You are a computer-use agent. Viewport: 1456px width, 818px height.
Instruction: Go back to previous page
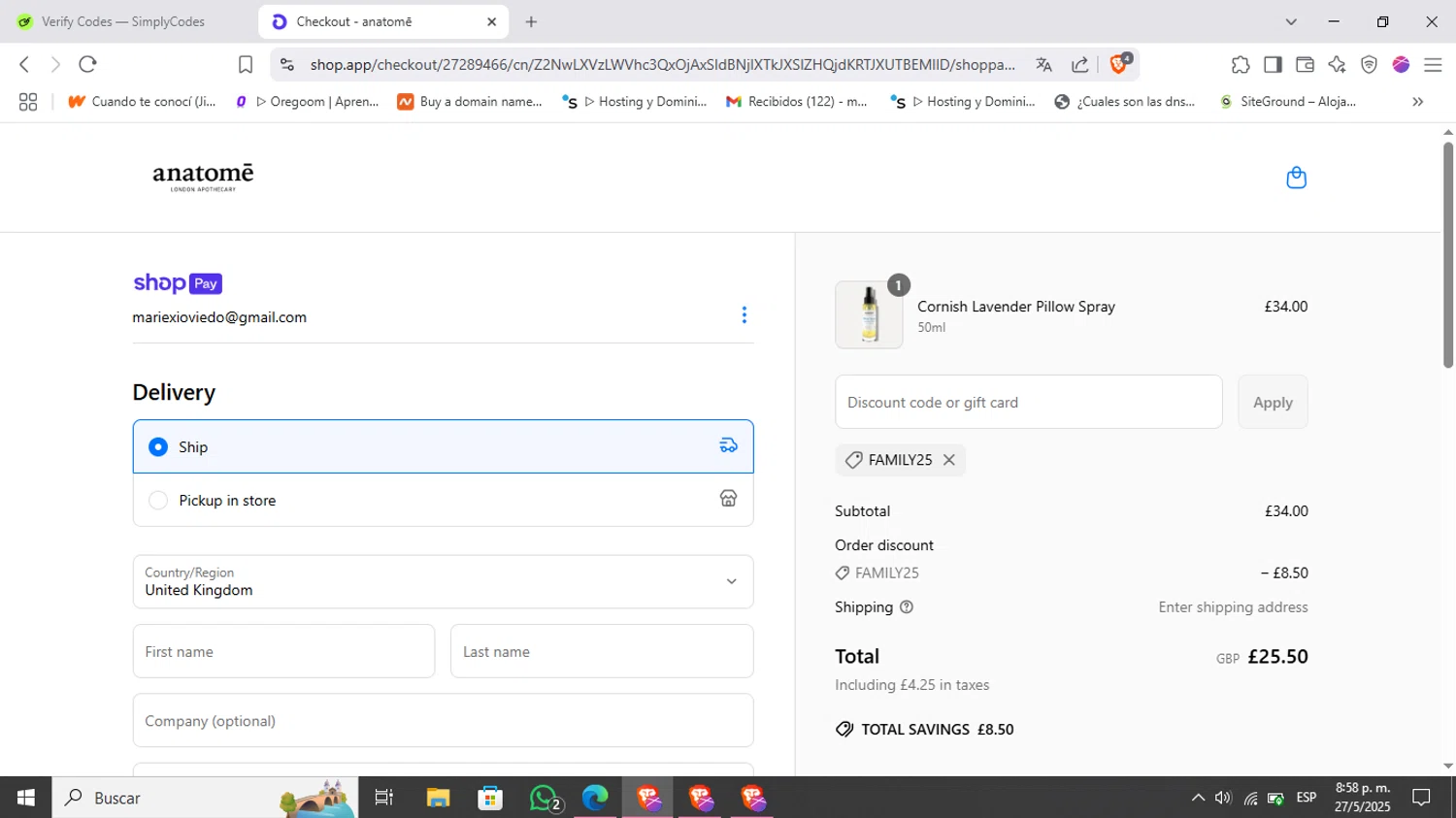[x=24, y=65]
